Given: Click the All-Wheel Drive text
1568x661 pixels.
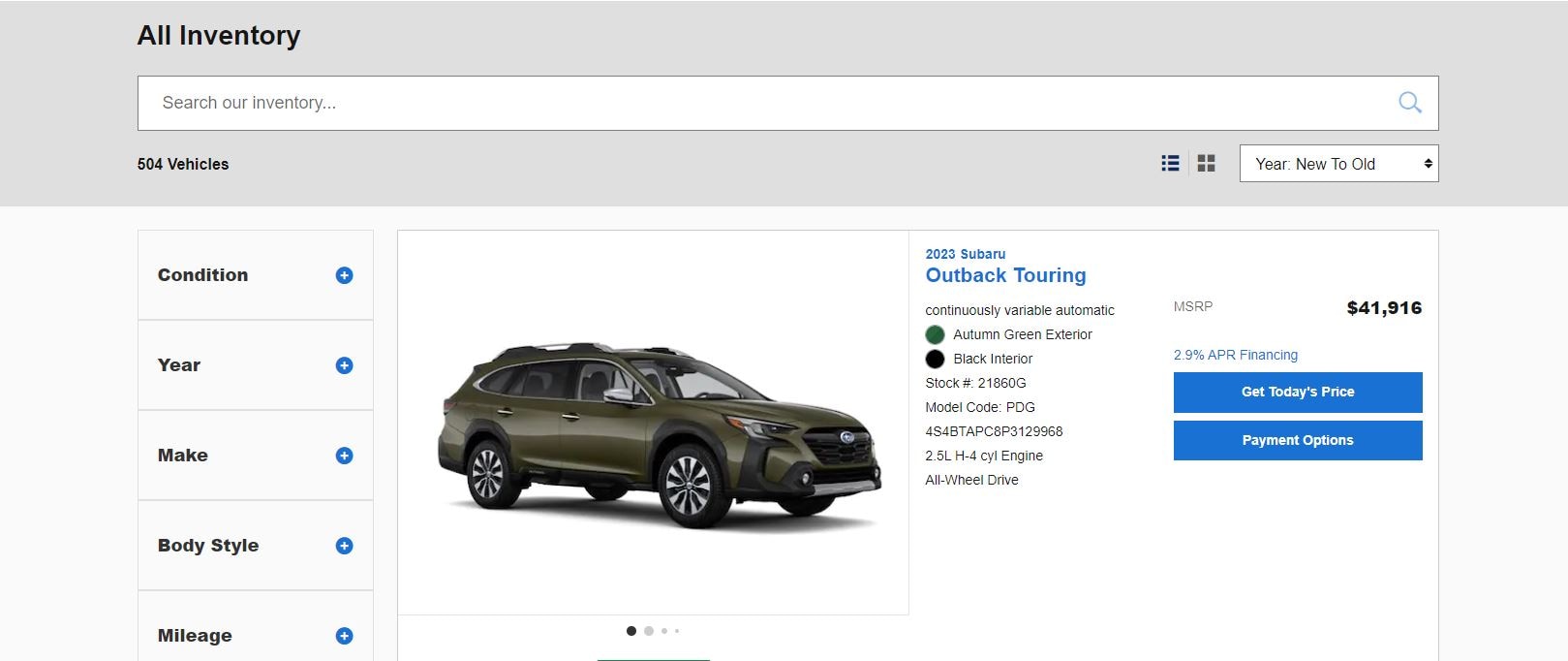Looking at the screenshot, I should 971,480.
